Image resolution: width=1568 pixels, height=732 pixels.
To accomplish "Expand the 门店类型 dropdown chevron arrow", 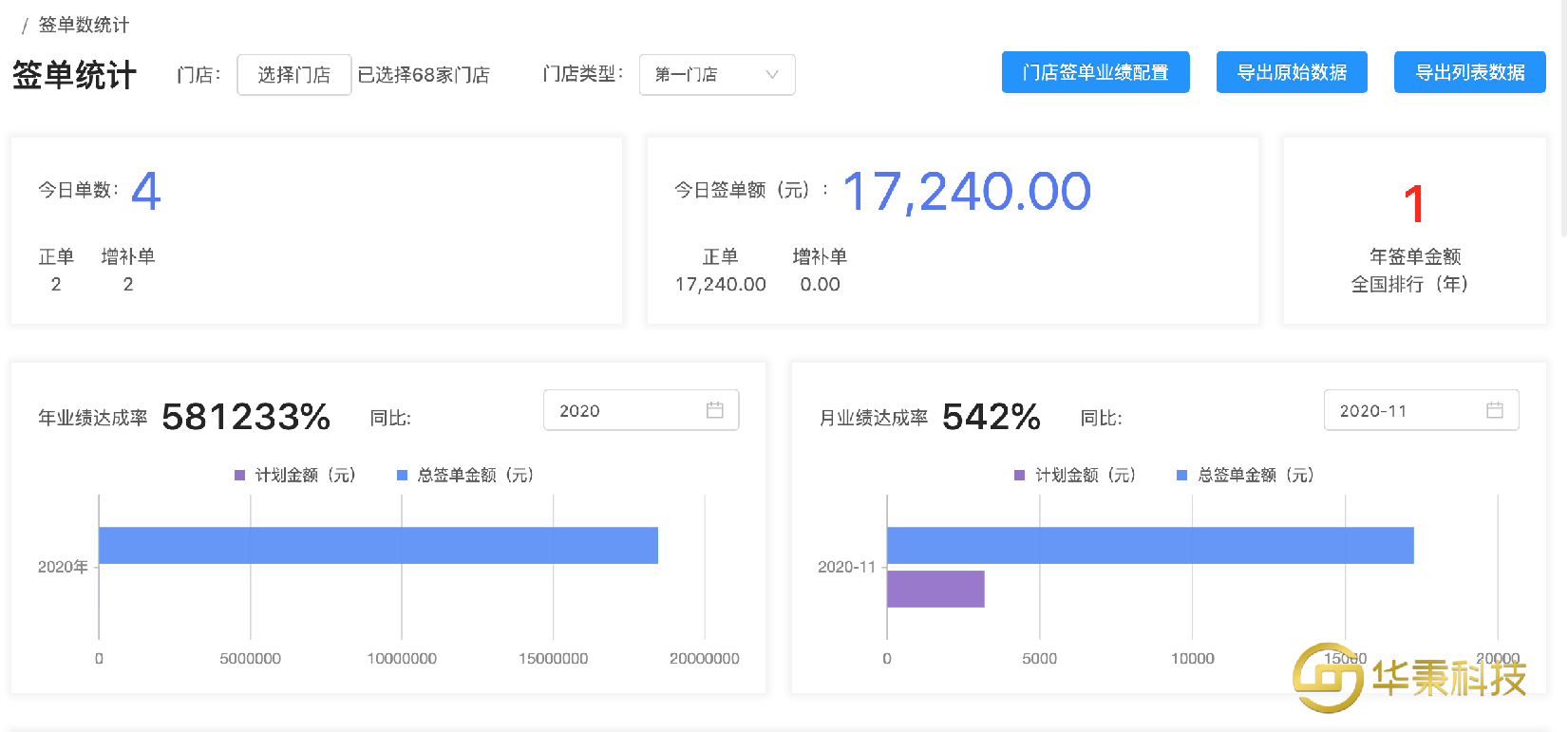I will pyautogui.click(x=771, y=74).
